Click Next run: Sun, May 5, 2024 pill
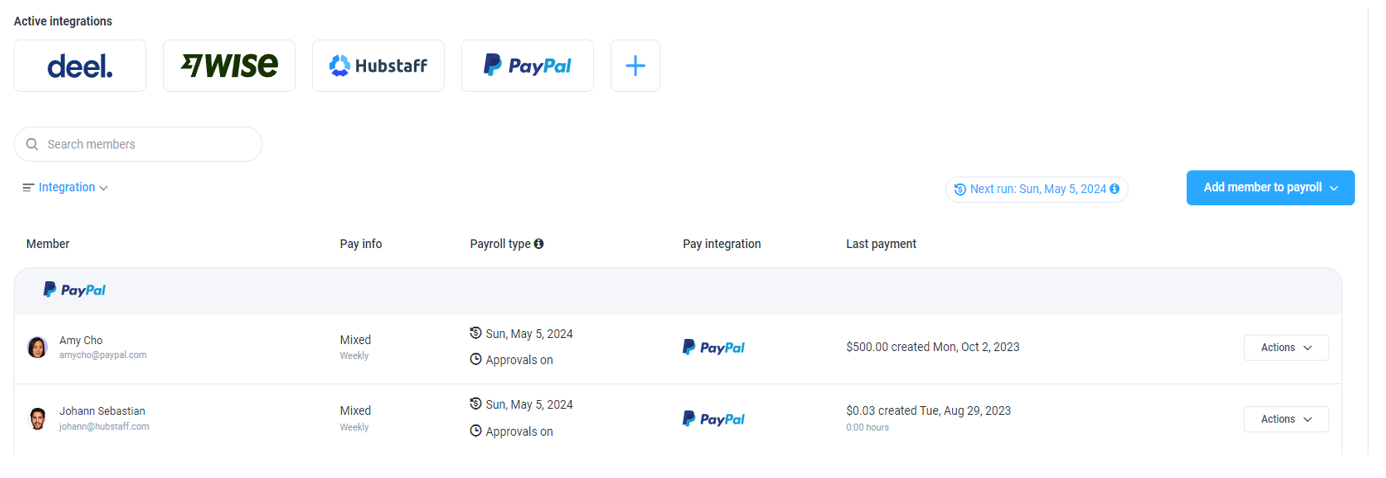Viewport: 1386px width, 478px height. pos(1037,189)
